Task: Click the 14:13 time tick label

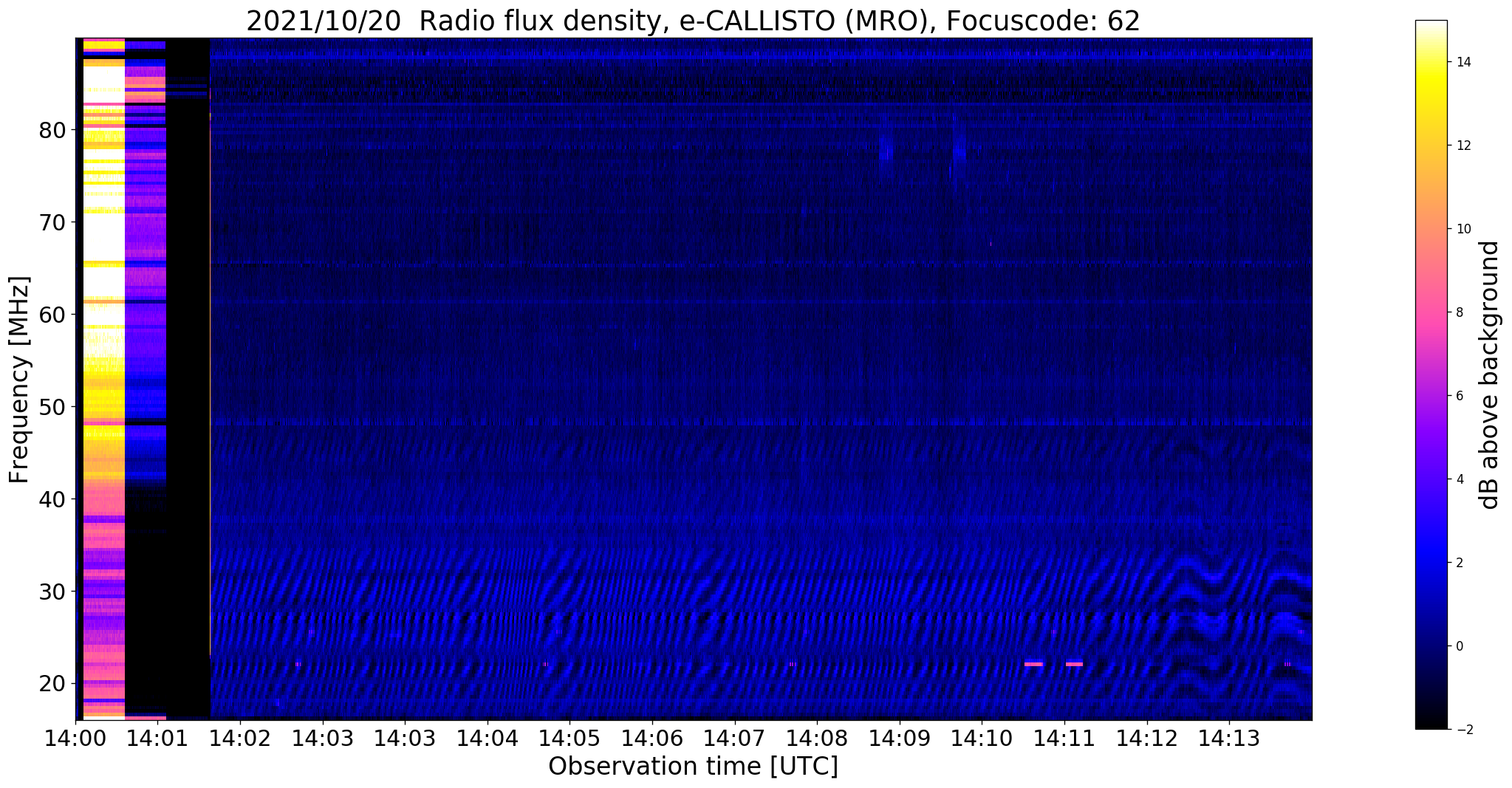Action: tap(1229, 737)
